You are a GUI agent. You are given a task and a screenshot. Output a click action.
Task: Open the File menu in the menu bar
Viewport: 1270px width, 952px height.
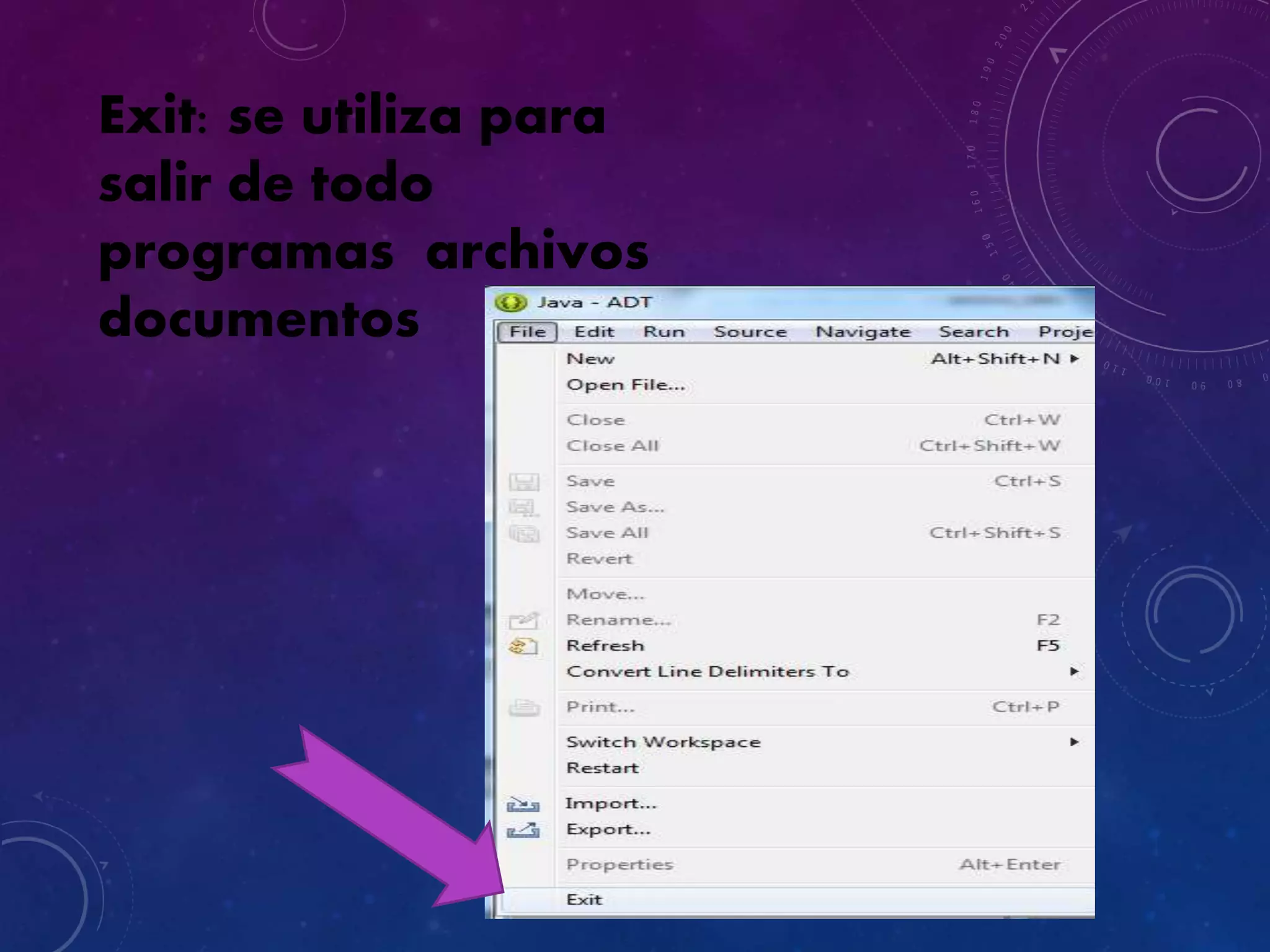[x=527, y=332]
